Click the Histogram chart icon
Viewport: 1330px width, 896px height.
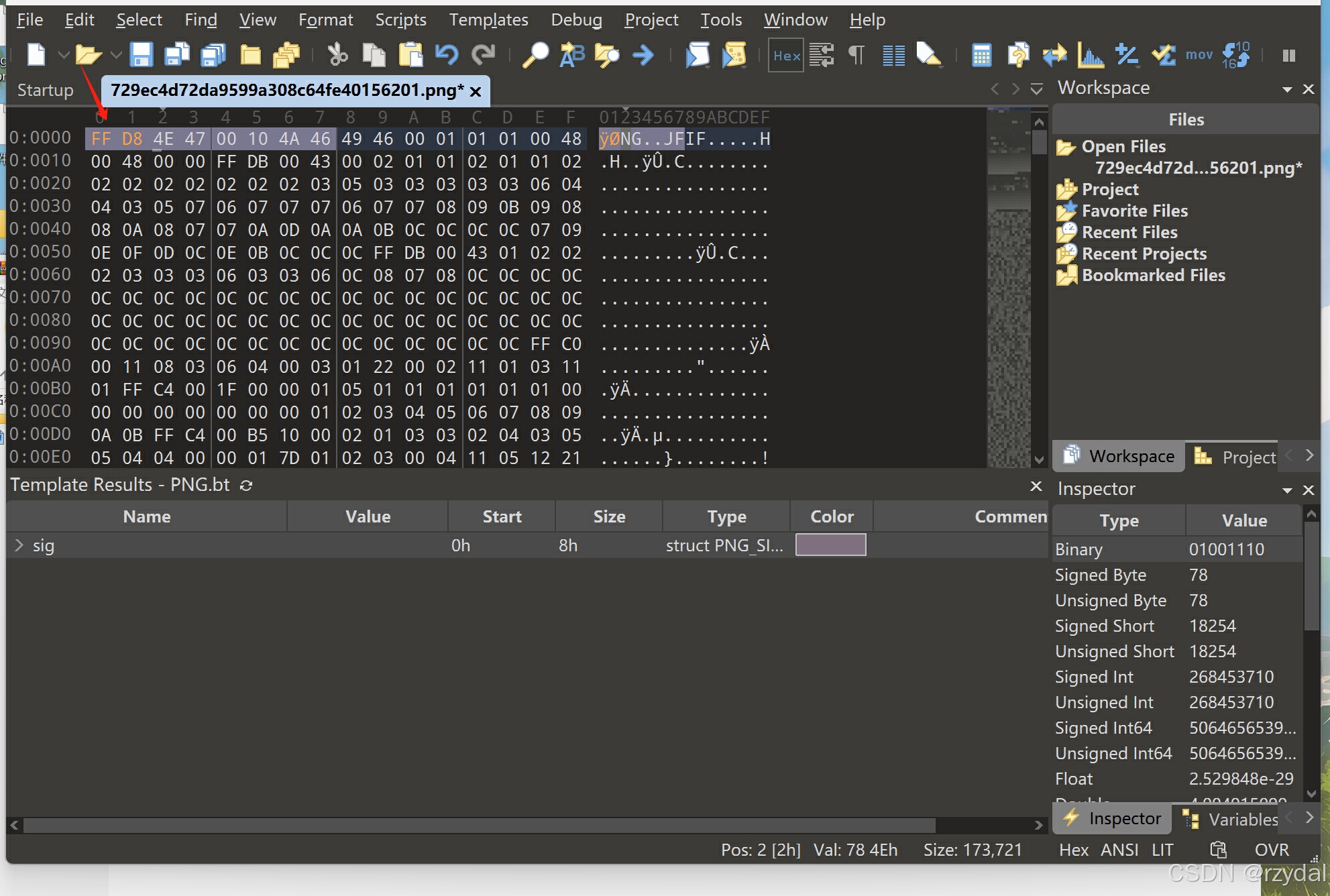[x=1090, y=55]
